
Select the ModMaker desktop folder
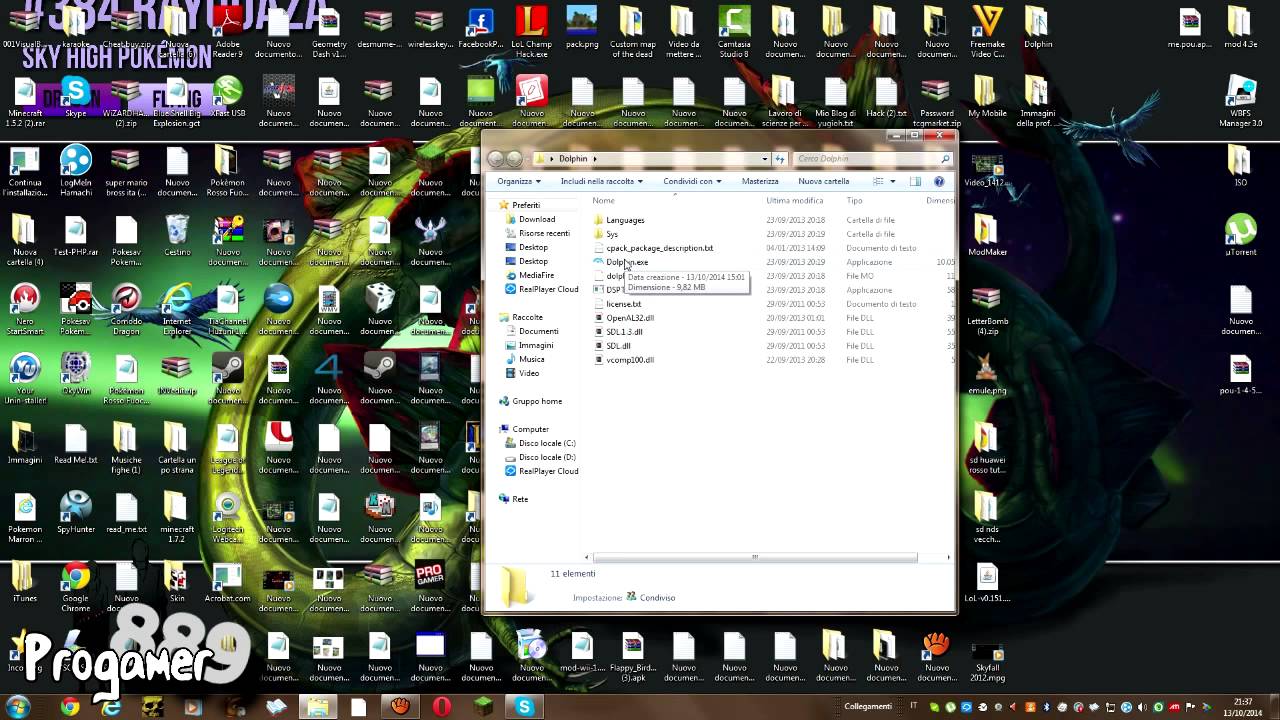[x=987, y=234]
